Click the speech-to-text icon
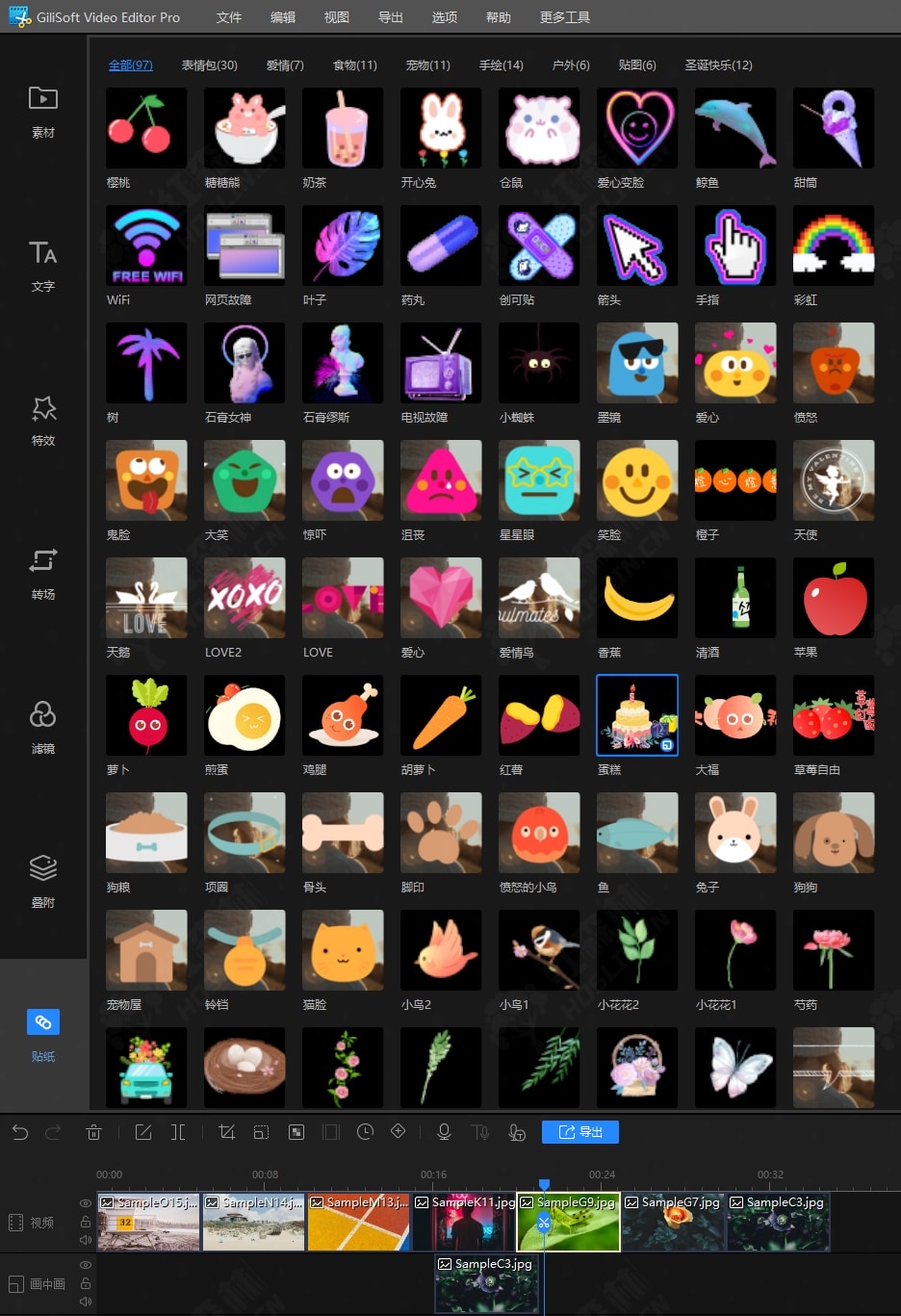 tap(517, 1132)
